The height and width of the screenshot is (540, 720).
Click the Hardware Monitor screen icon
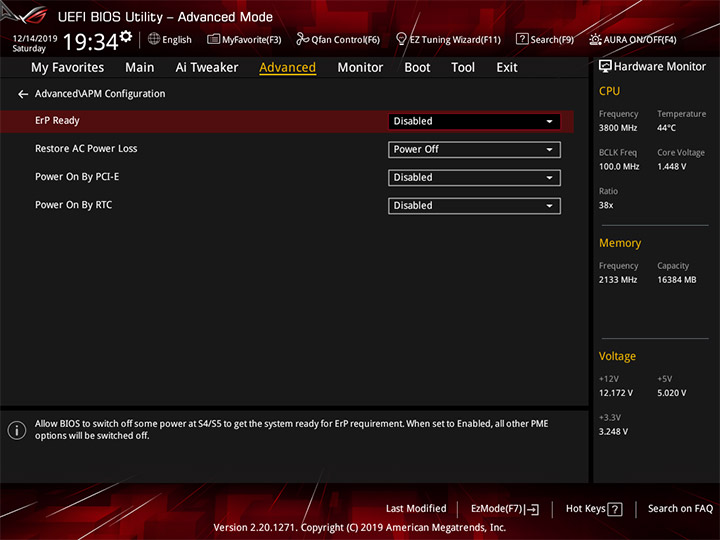tap(605, 67)
